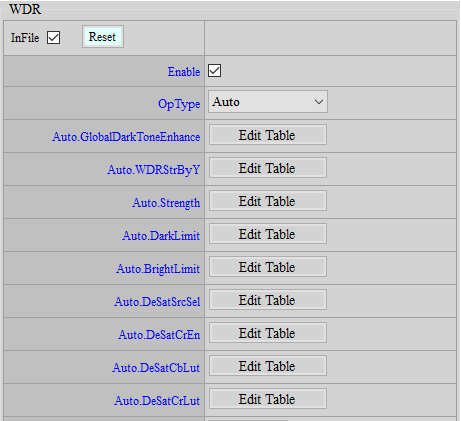Screen dimensions: 461x421
Task: Click the OpType dropdown arrow
Action: point(319,102)
